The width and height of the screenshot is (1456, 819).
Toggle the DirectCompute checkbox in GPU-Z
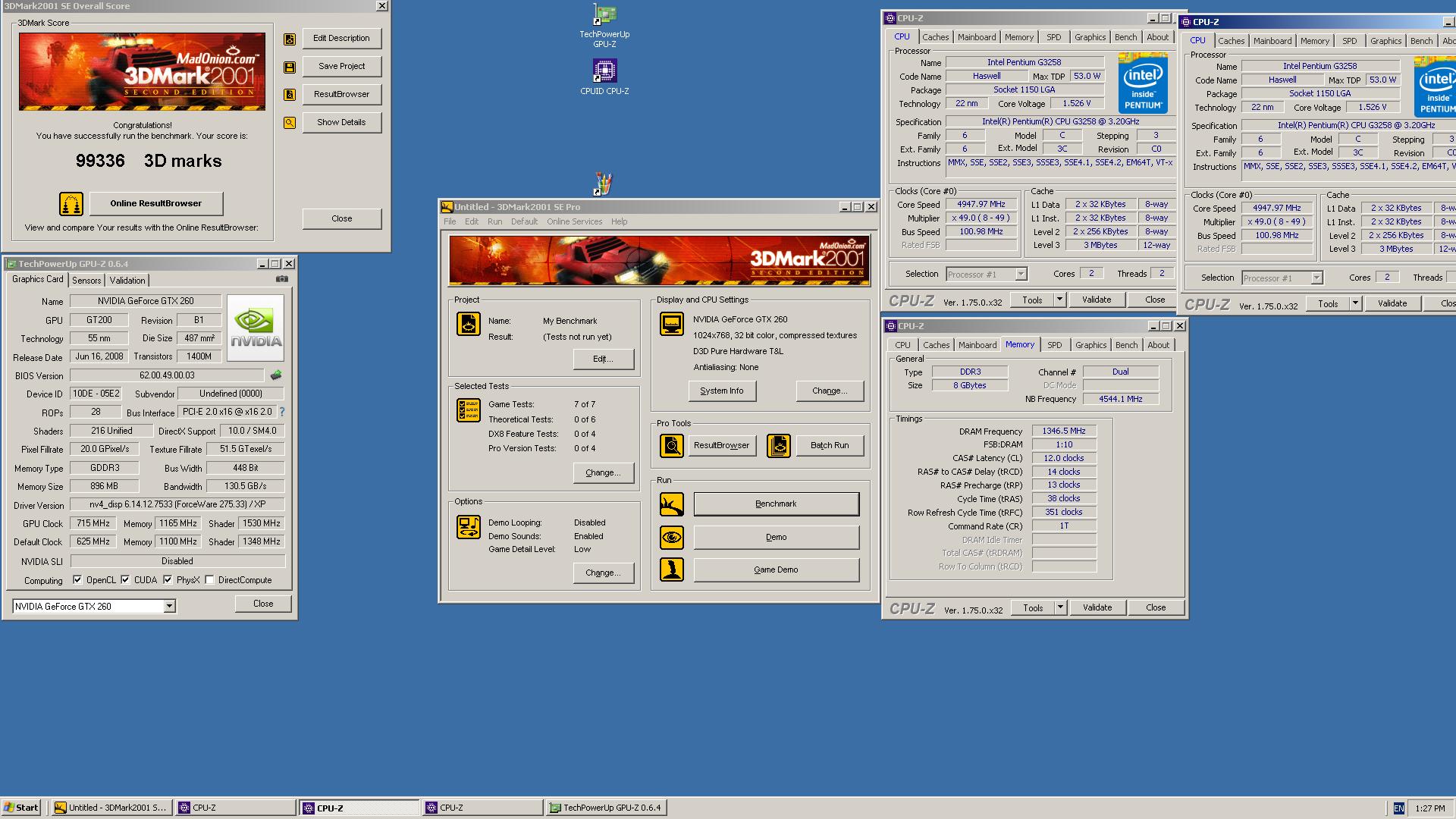point(210,580)
